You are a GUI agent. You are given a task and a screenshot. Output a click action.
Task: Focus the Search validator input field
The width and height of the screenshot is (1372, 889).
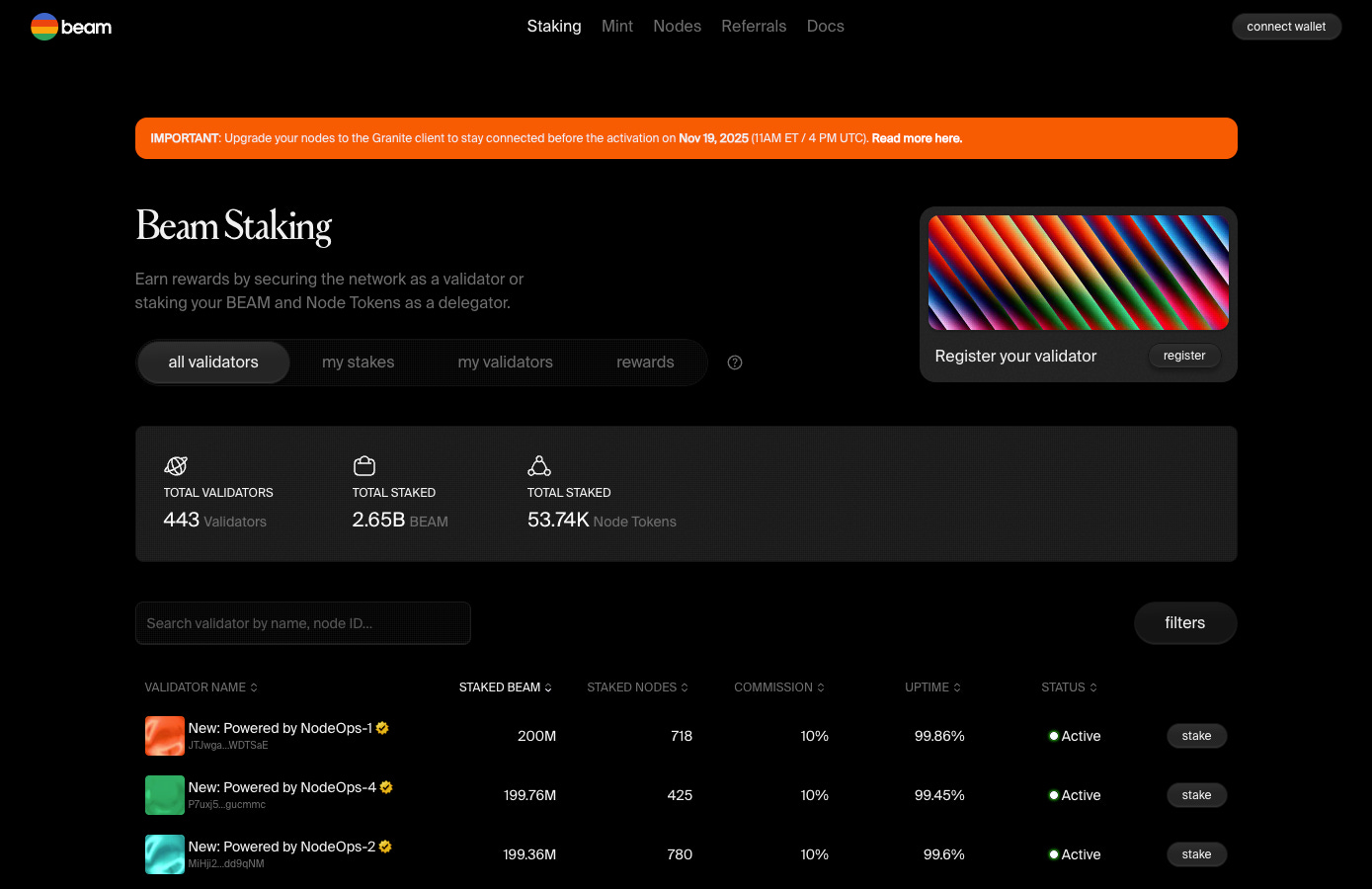click(x=303, y=623)
